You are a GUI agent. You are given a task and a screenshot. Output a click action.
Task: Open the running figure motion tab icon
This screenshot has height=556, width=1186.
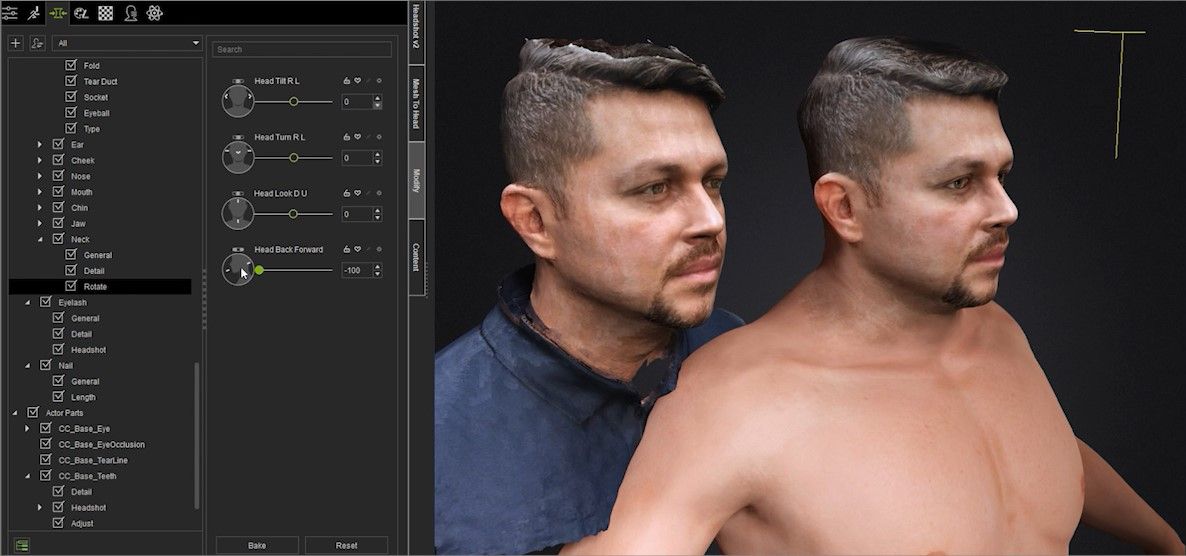click(33, 13)
